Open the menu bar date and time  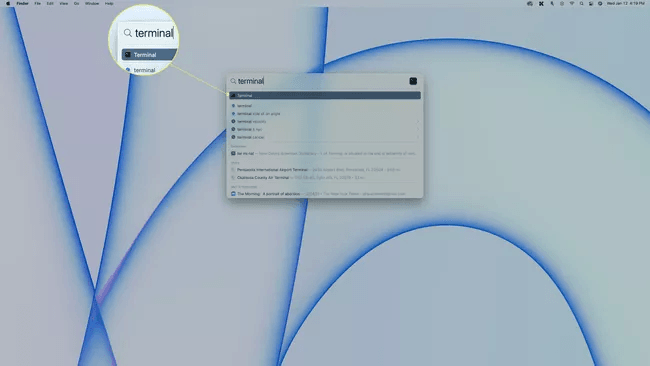(626, 3)
